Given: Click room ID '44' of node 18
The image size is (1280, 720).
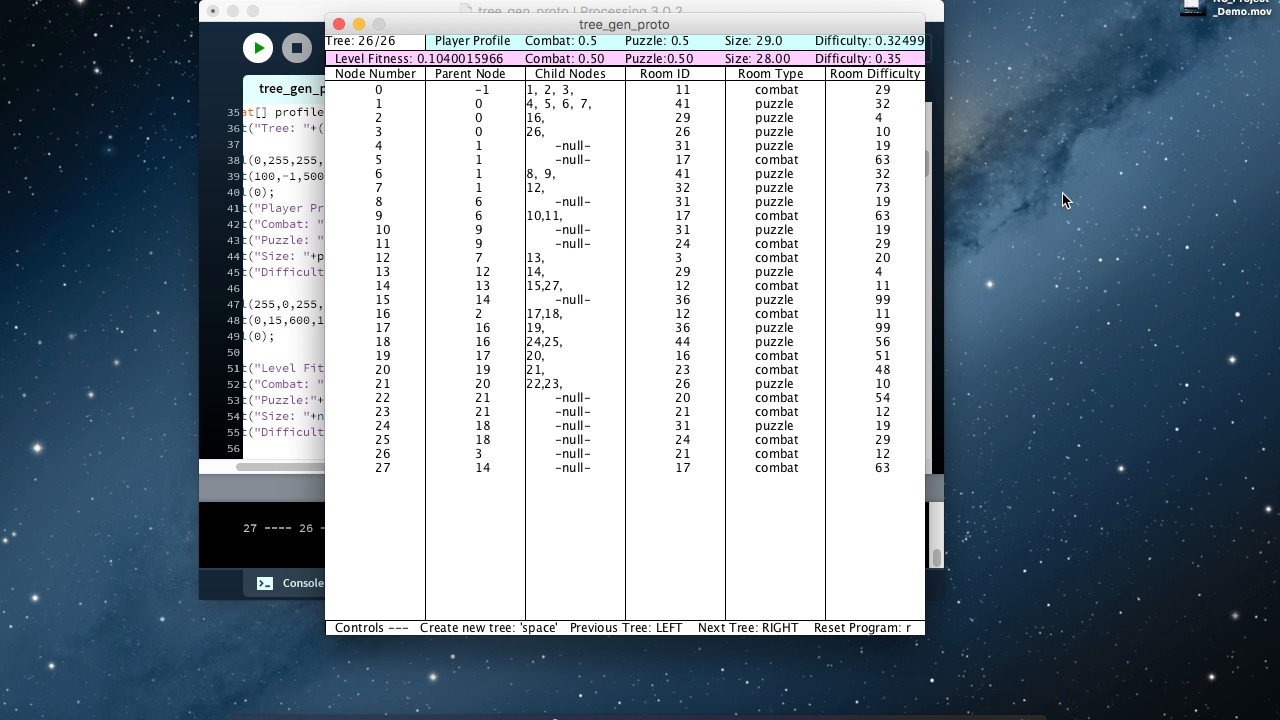Looking at the screenshot, I should point(683,342).
